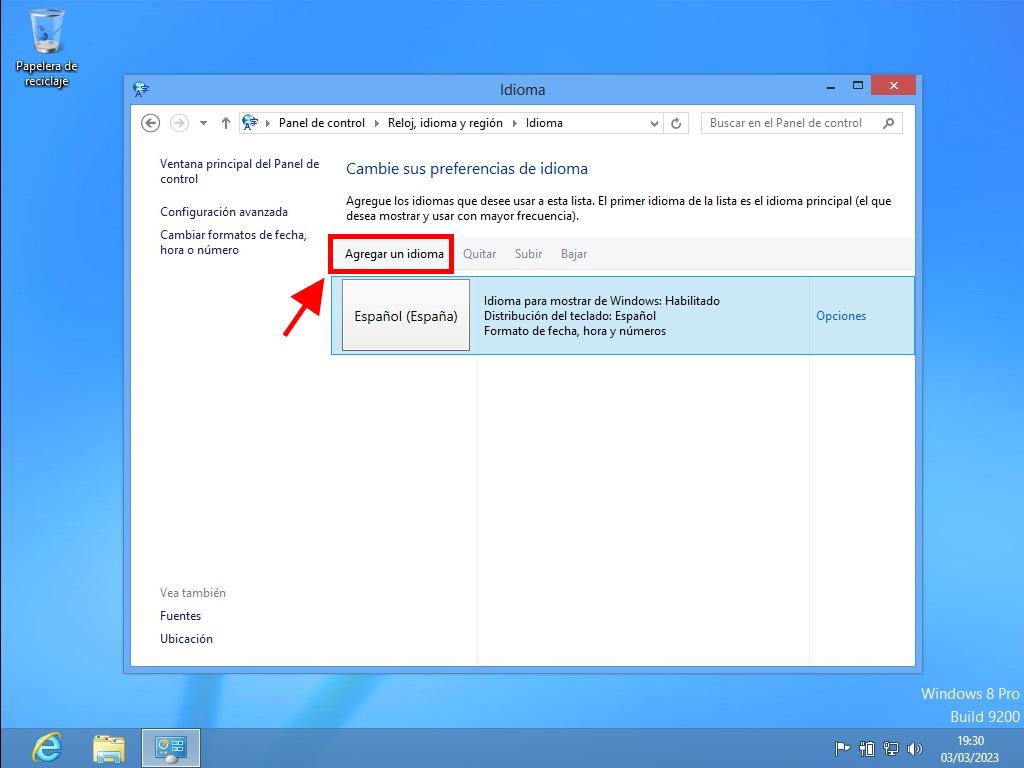Screen dimensions: 1024x768
Task: Open the Recycle Bin desktop icon
Action: point(46,48)
